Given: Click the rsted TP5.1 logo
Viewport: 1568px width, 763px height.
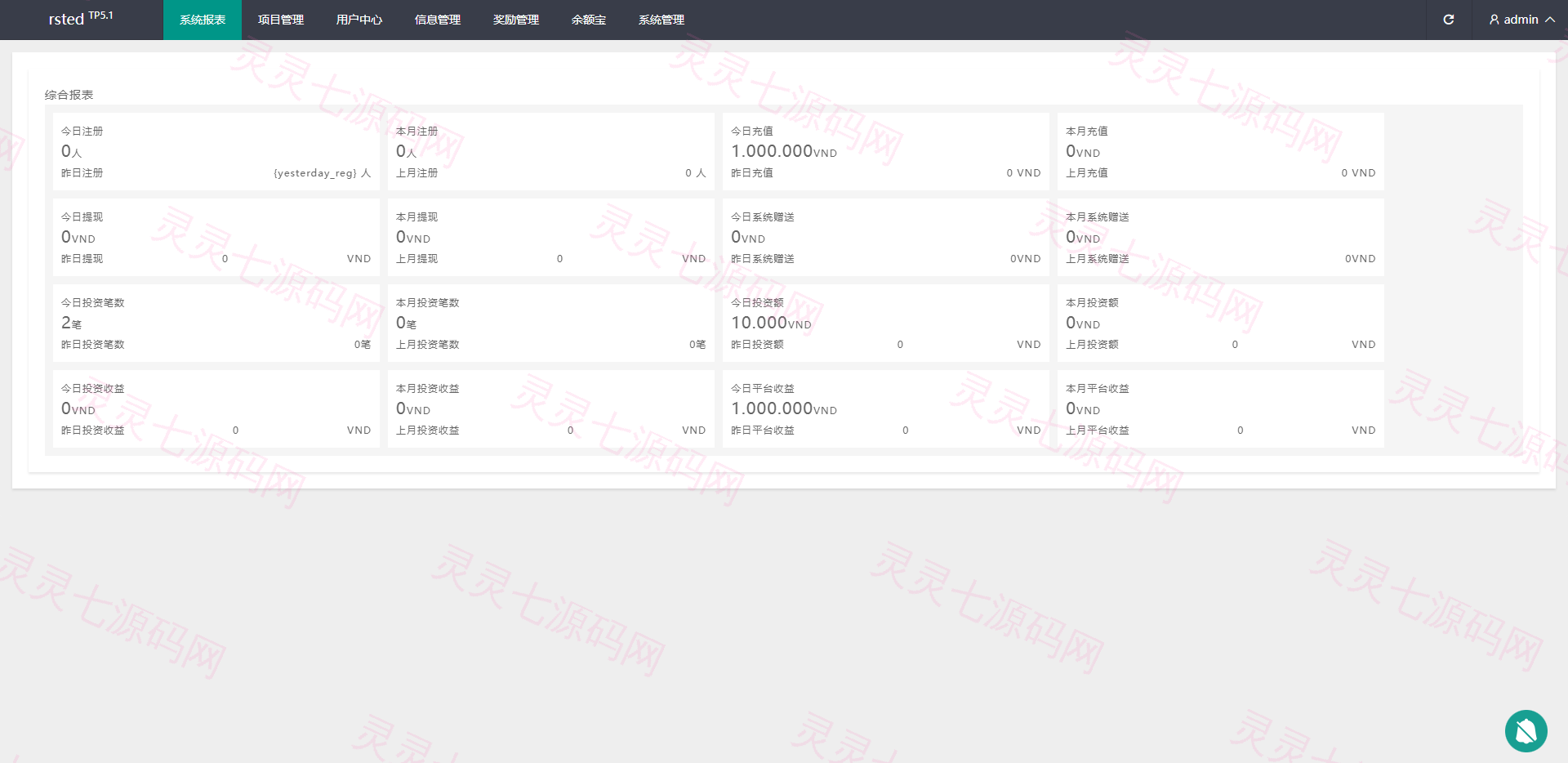Looking at the screenshot, I should [x=81, y=18].
